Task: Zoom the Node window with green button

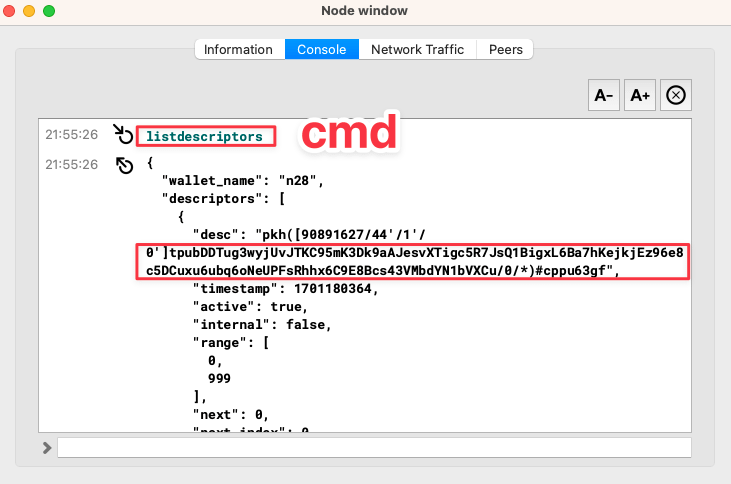Action: [x=49, y=11]
